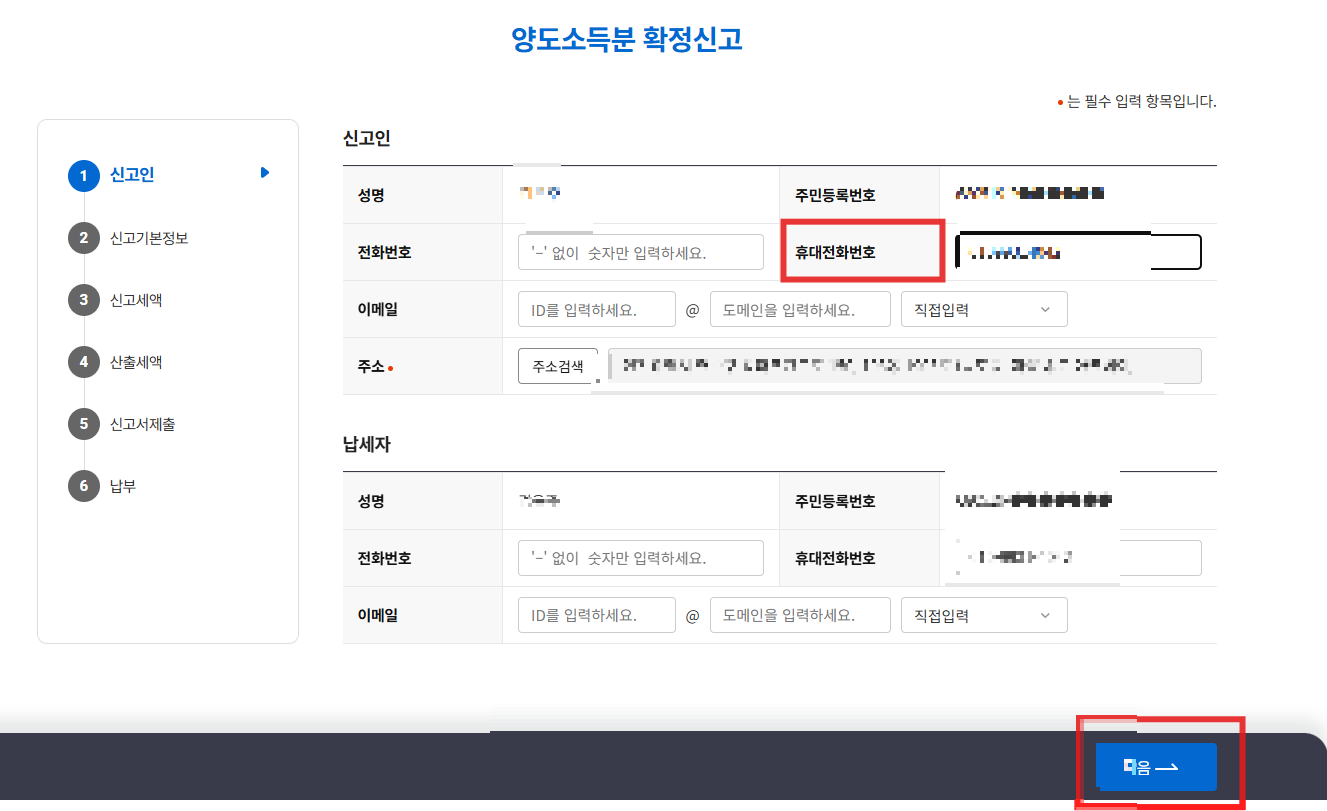The height and width of the screenshot is (811, 1327).
Task: Click the 신고인 휴대전화번호 input field
Action: point(1078,252)
